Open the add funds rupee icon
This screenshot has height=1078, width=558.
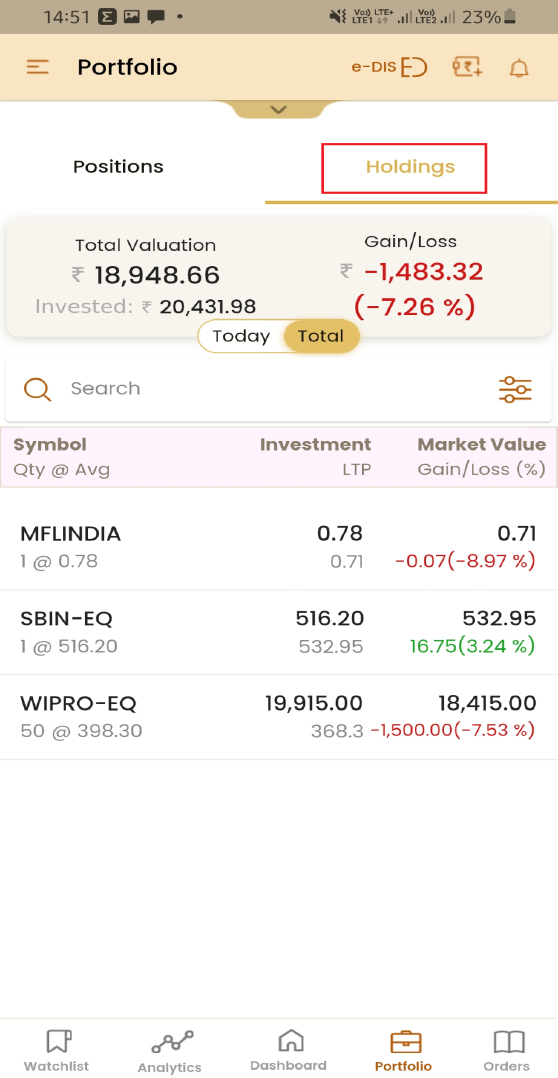pos(467,67)
